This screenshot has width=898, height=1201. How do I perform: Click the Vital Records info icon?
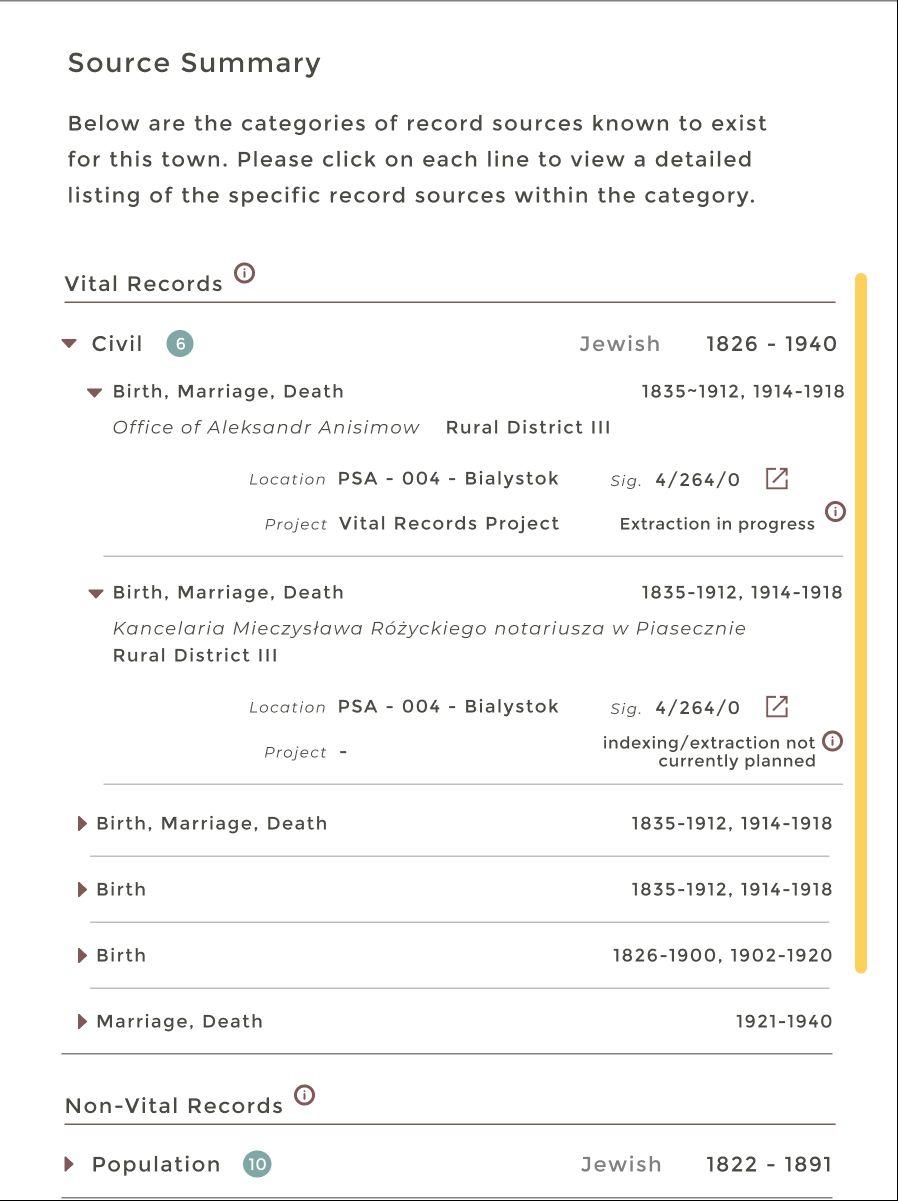(x=244, y=273)
